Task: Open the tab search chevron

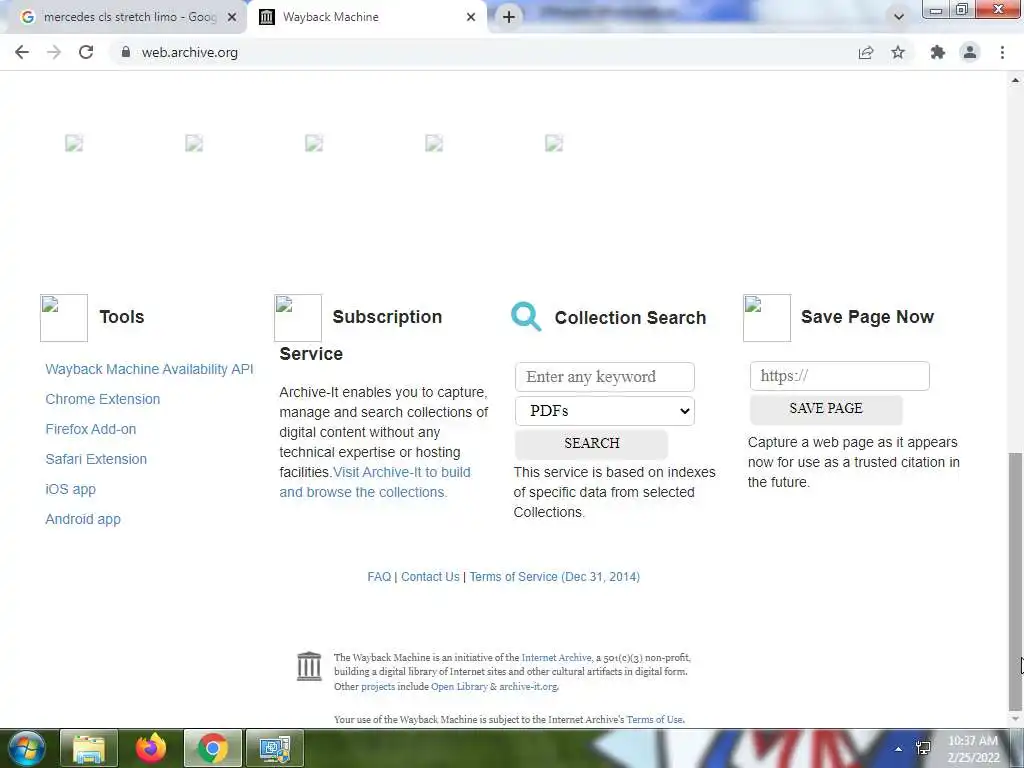Action: coord(899,17)
